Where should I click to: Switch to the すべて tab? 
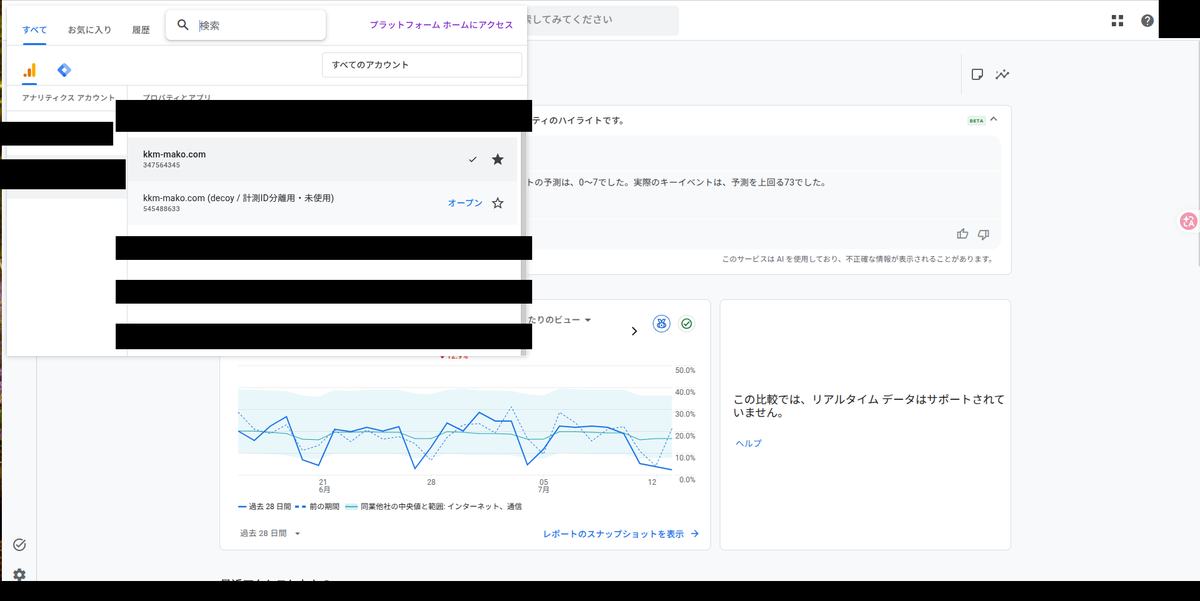coord(34,30)
